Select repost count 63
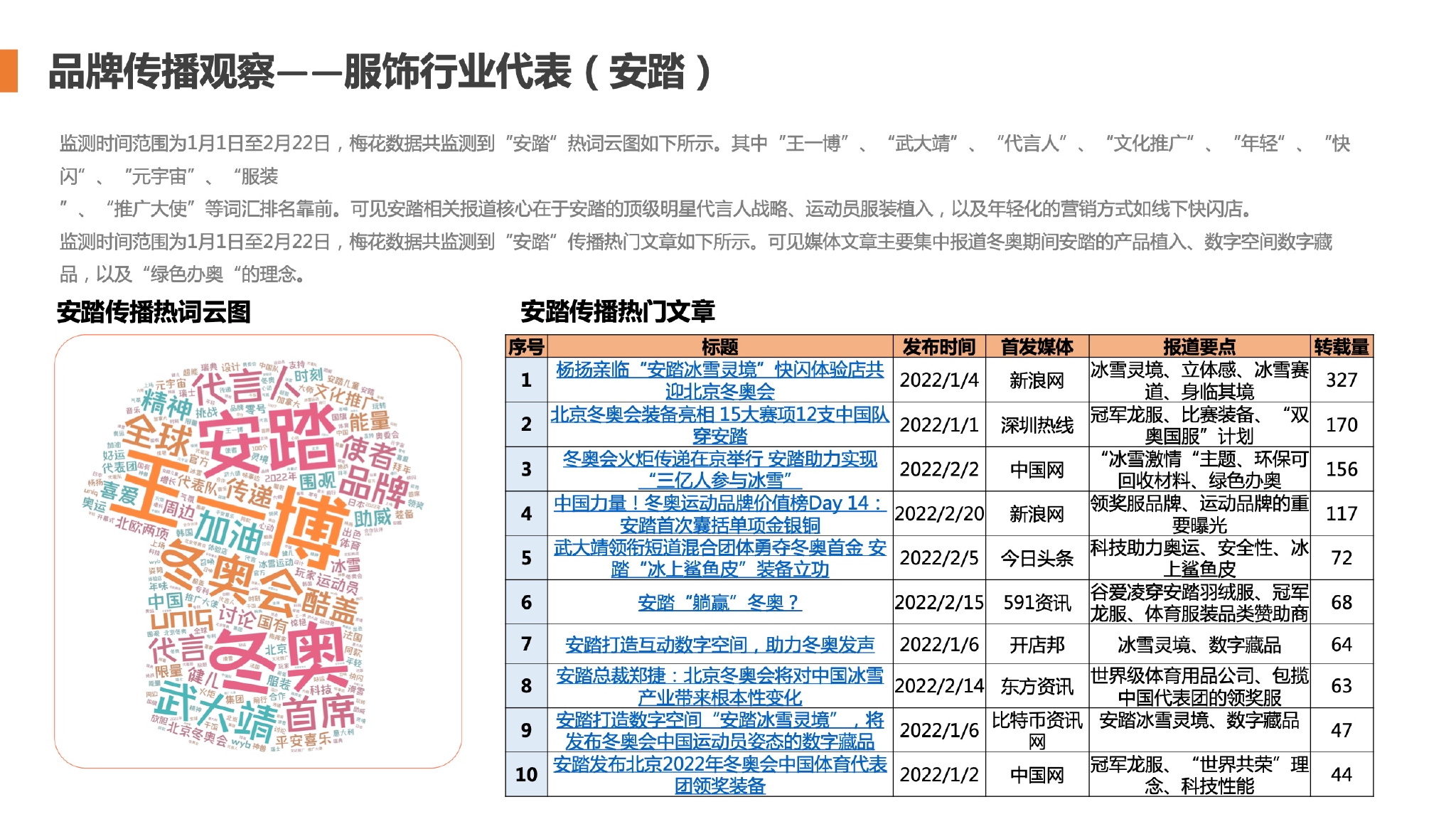Screen dimensions: 1456x819 pyautogui.click(x=1342, y=686)
